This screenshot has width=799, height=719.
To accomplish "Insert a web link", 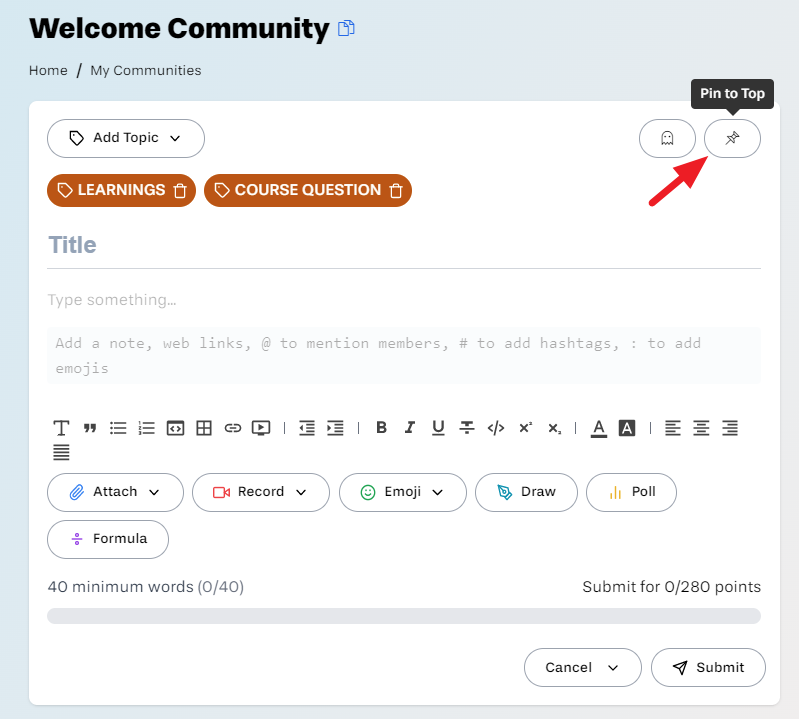I will tap(232, 428).
